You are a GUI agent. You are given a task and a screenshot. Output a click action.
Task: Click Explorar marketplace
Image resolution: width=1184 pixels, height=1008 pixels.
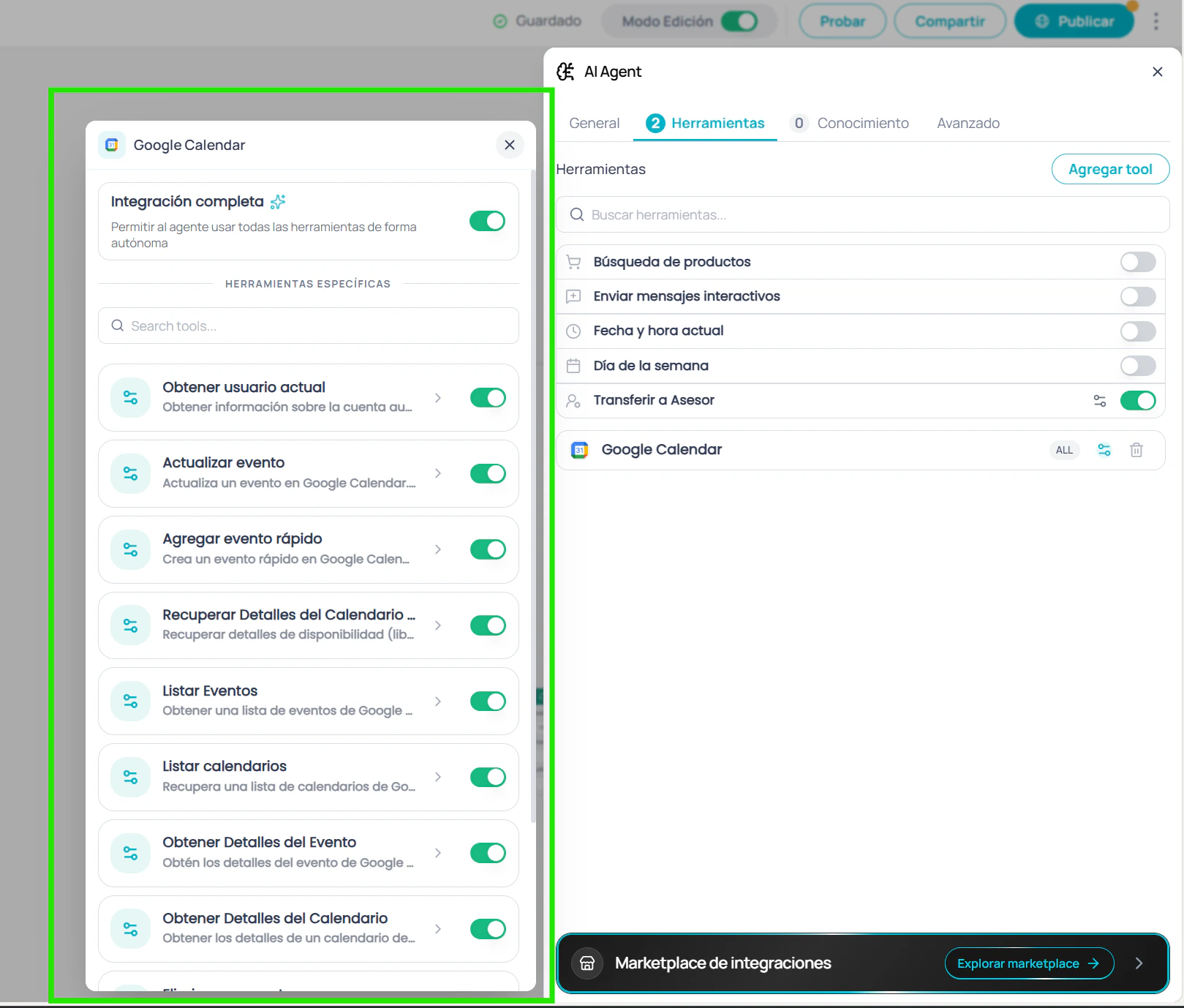pos(1028,963)
